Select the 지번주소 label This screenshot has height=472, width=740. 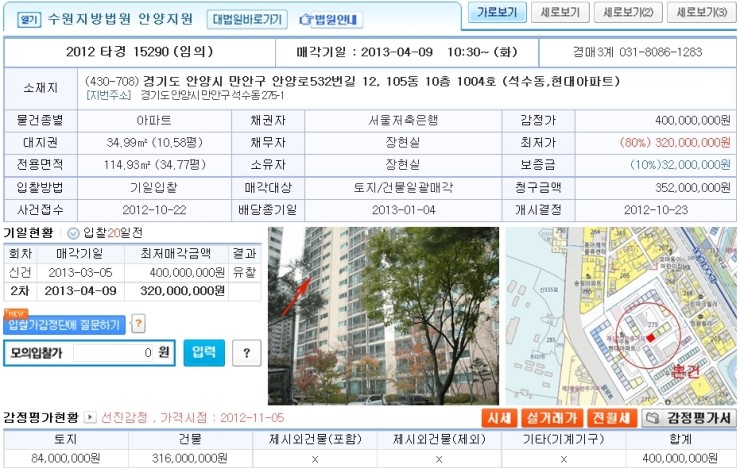pos(109,95)
